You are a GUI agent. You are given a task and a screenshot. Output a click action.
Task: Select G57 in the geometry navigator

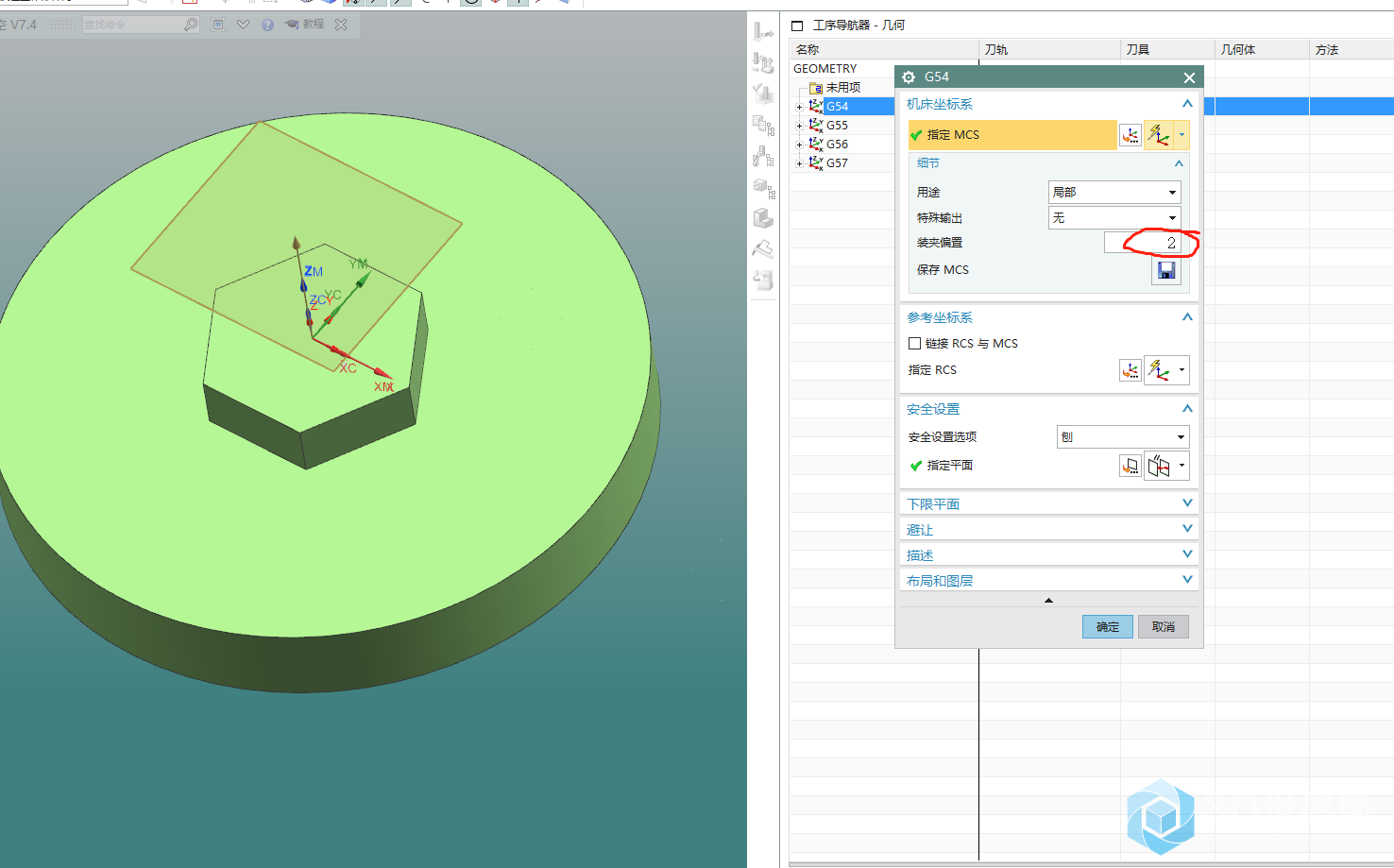click(x=837, y=163)
